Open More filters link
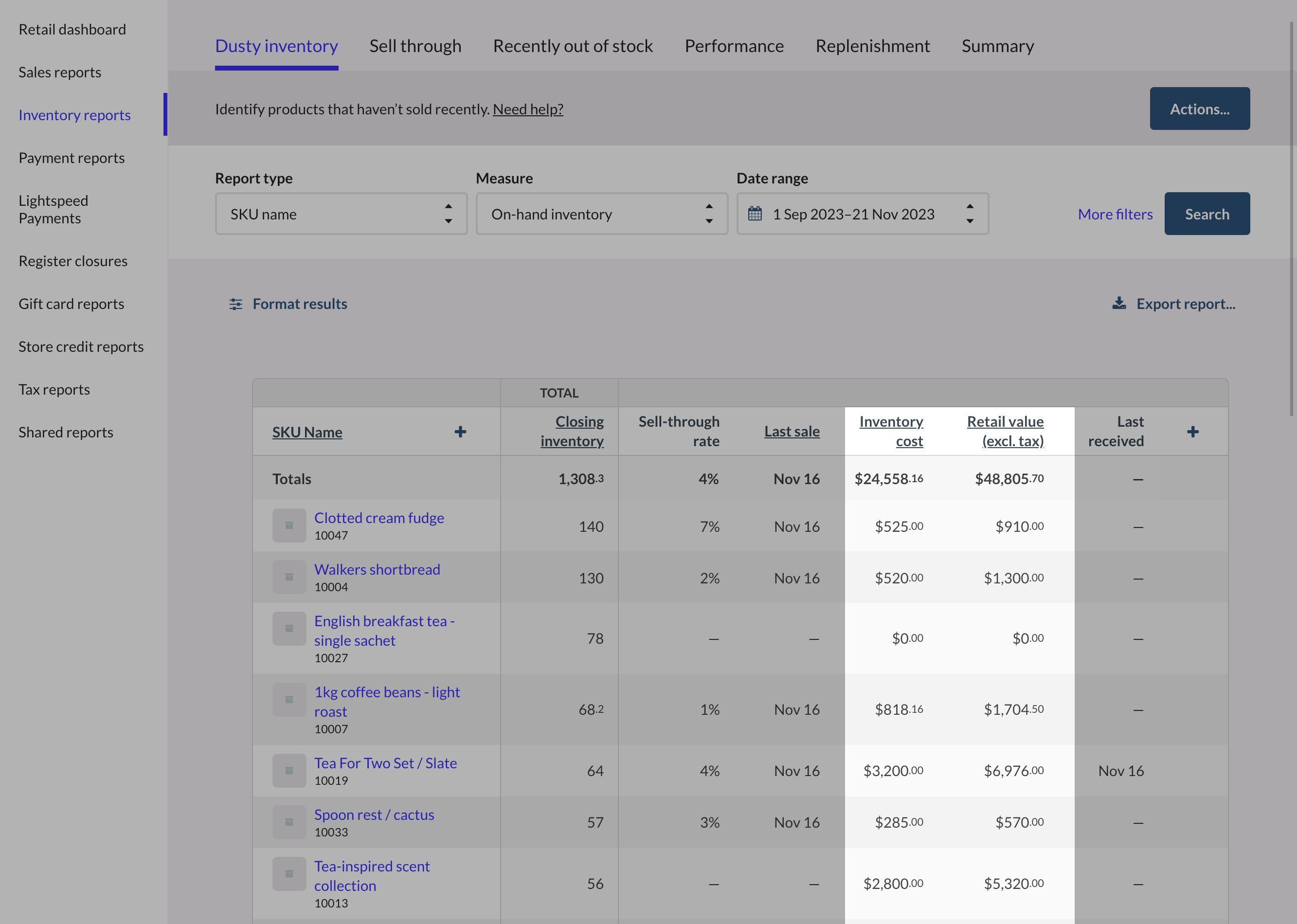The image size is (1297, 924). [1115, 214]
